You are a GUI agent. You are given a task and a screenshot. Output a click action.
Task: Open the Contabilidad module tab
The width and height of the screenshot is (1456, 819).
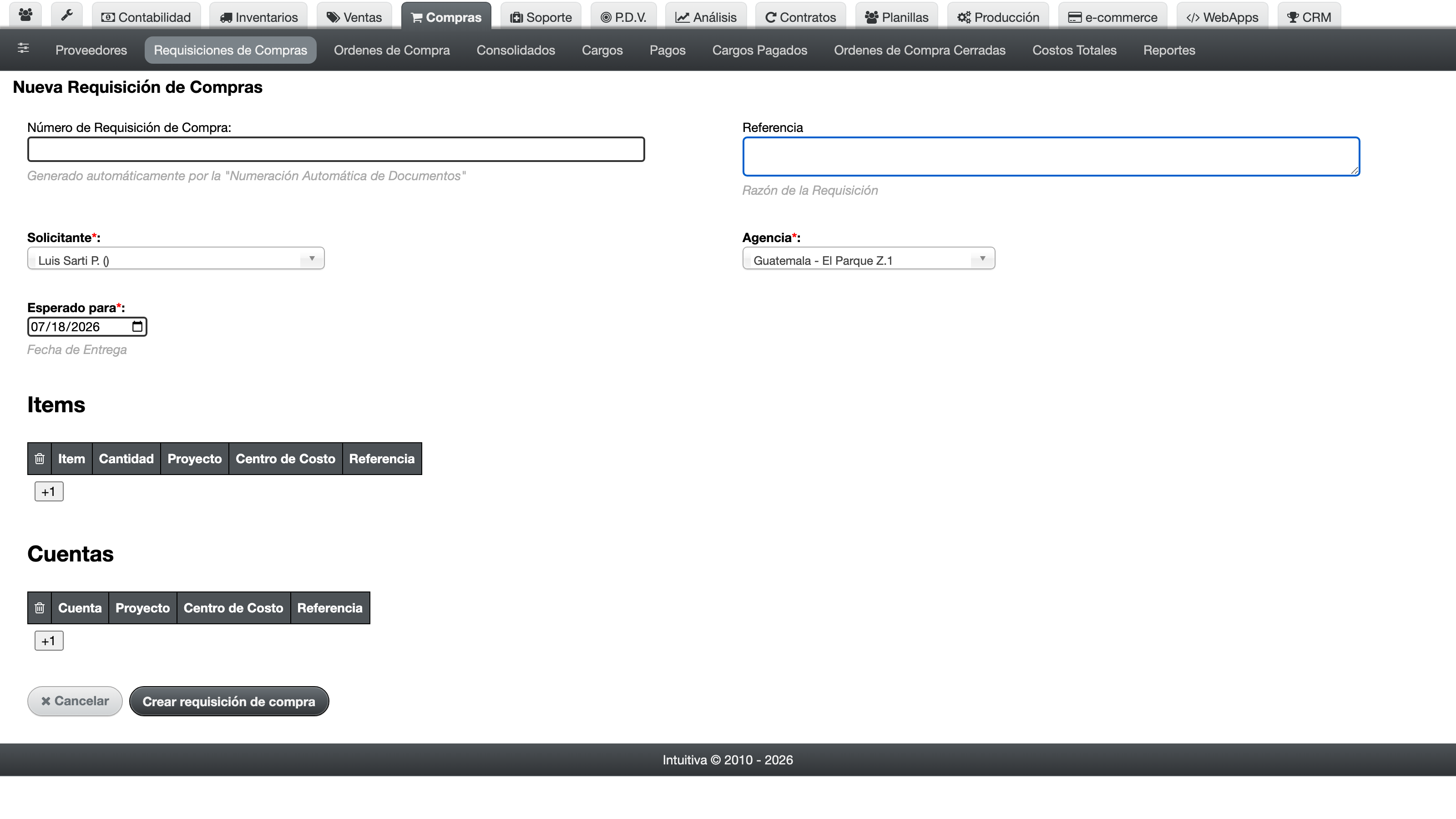pos(146,17)
